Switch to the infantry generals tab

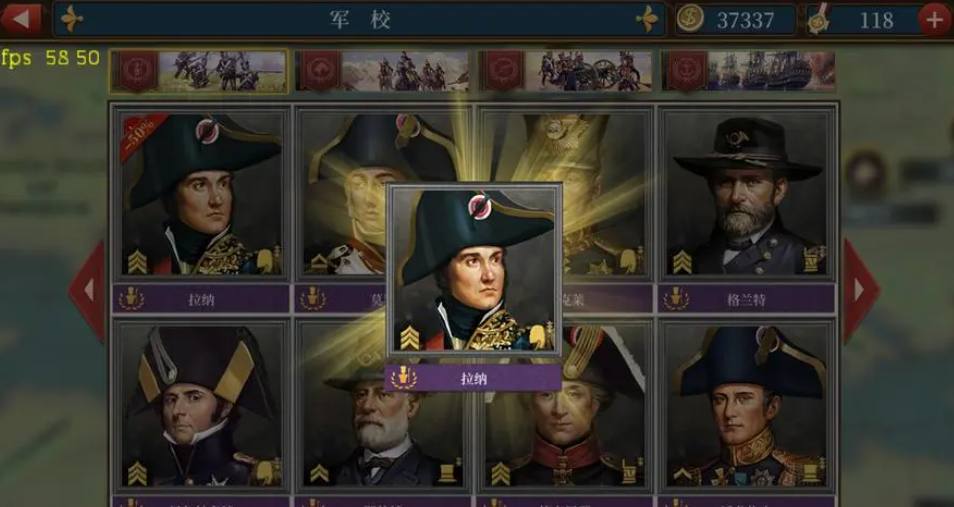198,71
